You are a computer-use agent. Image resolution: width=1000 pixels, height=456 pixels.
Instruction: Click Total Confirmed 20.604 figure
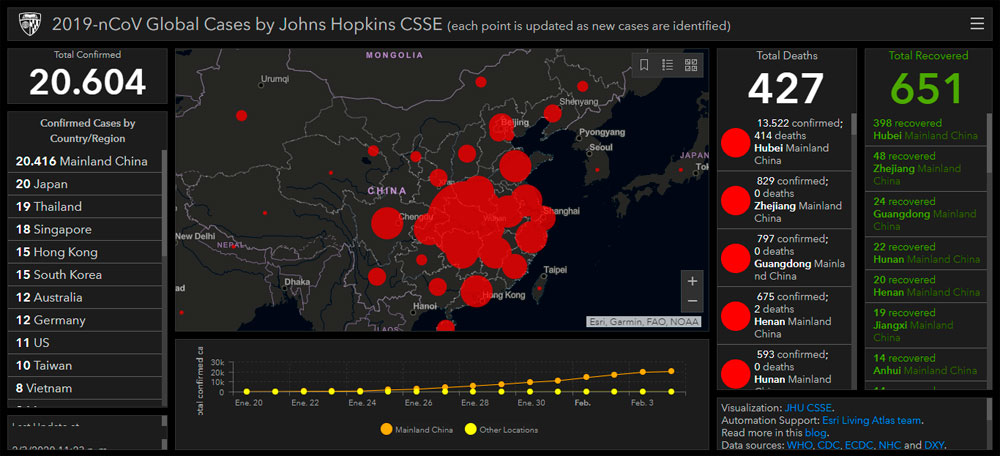(x=87, y=82)
